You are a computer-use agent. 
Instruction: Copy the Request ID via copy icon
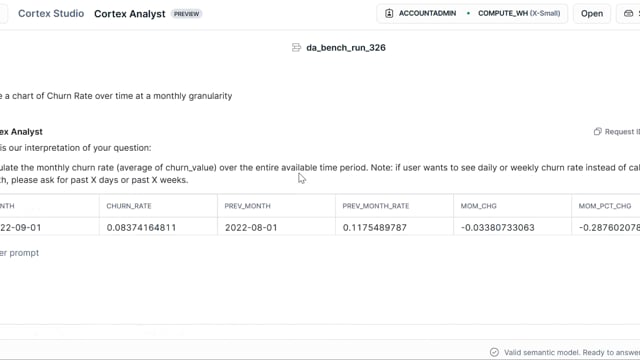598,131
